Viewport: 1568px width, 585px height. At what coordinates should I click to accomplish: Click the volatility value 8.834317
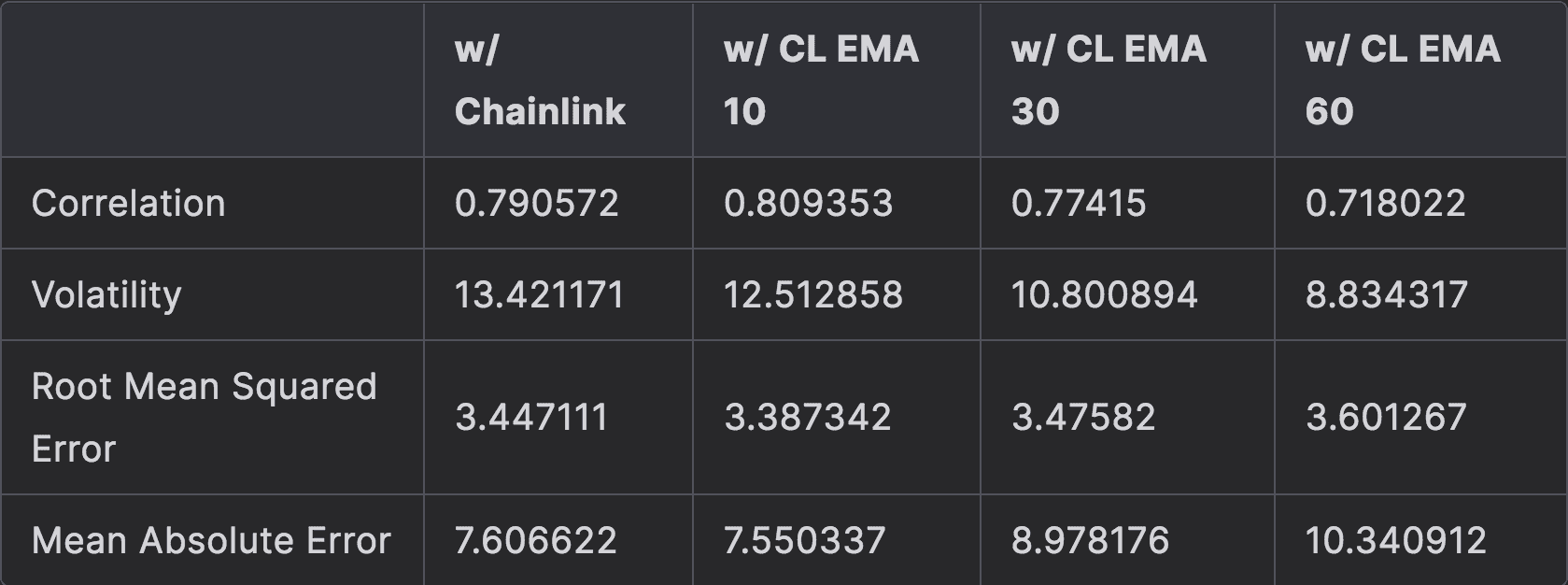coord(1386,295)
